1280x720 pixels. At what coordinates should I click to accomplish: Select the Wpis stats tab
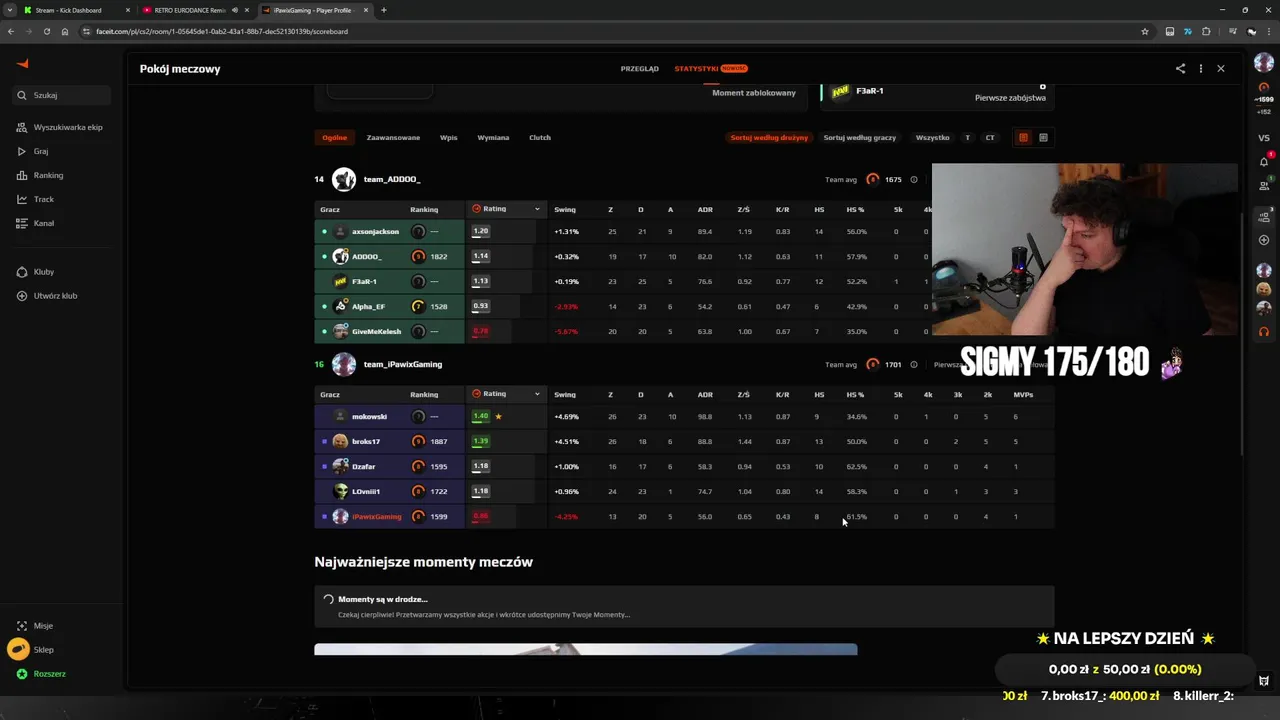pyautogui.click(x=448, y=137)
